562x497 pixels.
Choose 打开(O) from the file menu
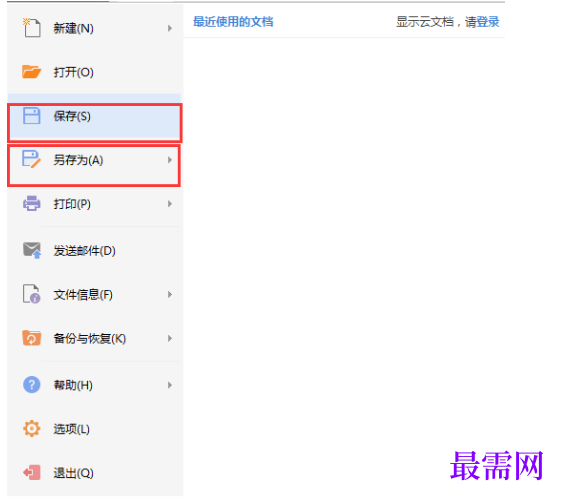coord(95,72)
